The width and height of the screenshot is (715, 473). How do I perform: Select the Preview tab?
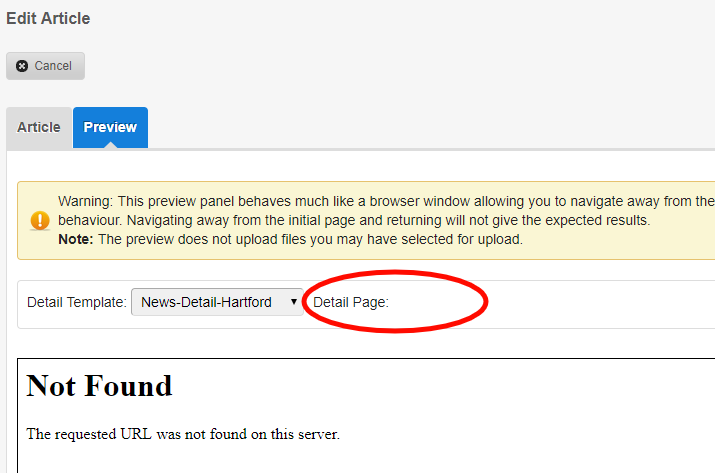pos(110,128)
